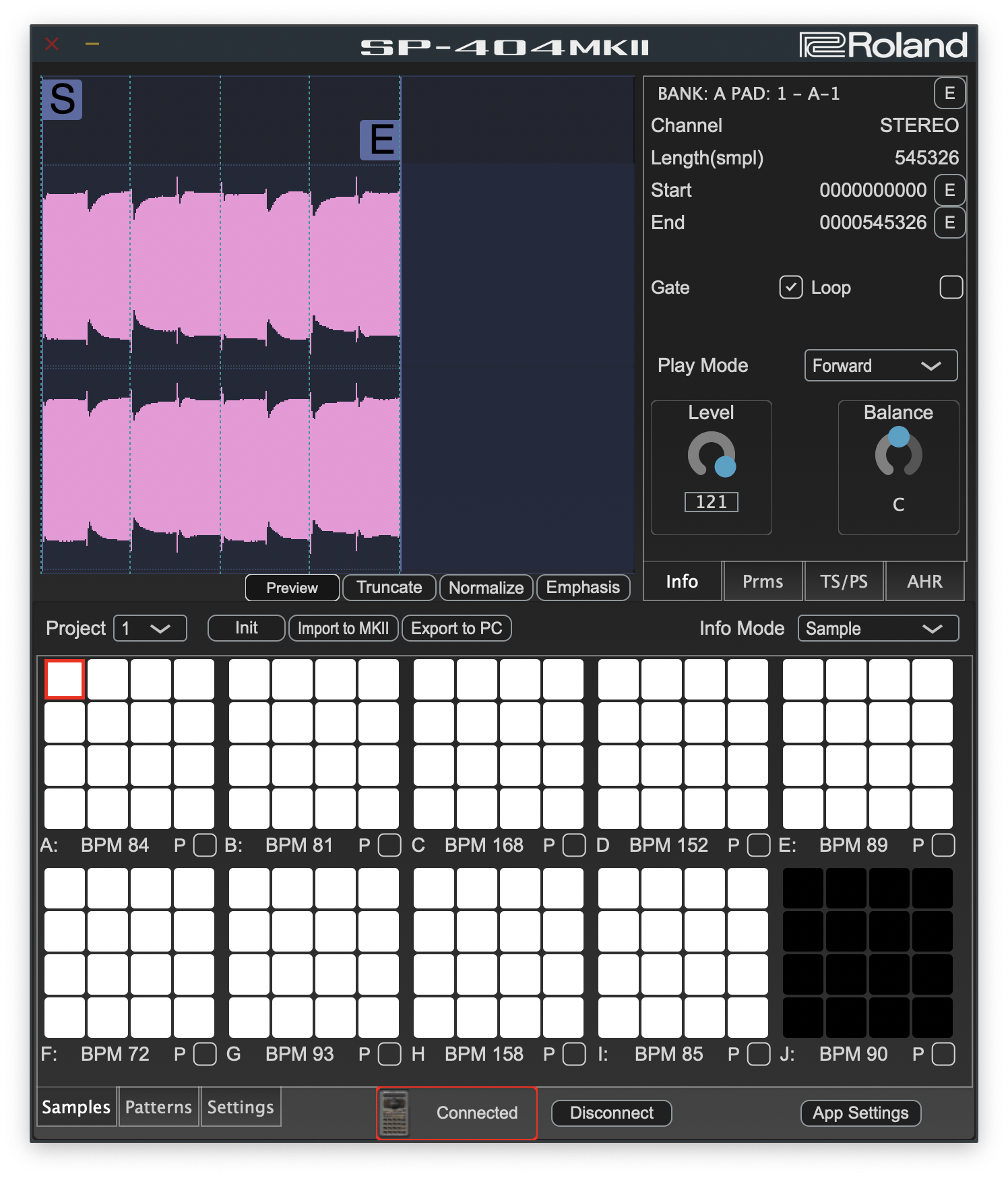
Task: Click the Start value 0000000000
Action: [873, 190]
